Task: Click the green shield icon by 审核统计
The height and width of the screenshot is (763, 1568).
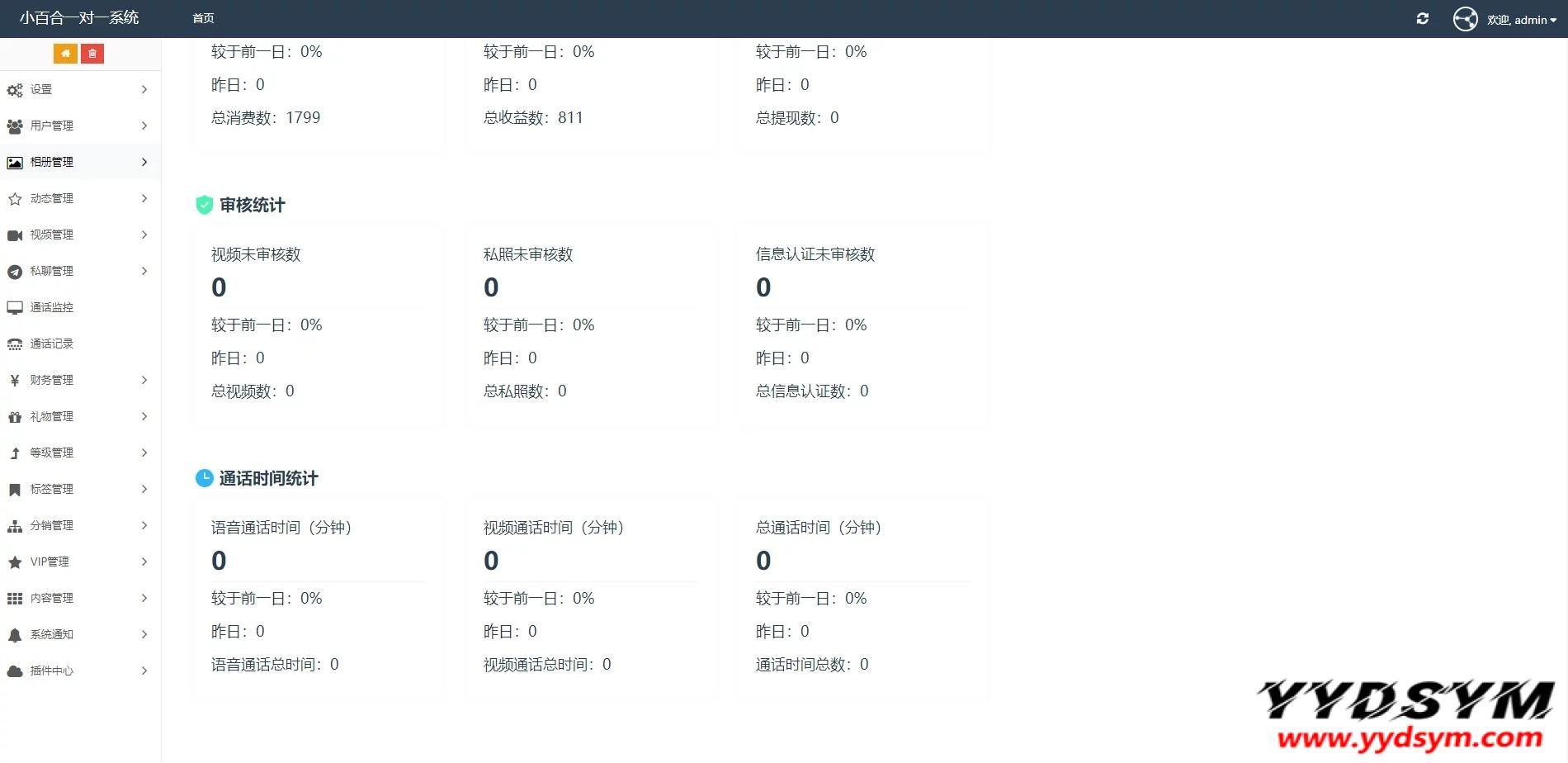Action: click(205, 205)
